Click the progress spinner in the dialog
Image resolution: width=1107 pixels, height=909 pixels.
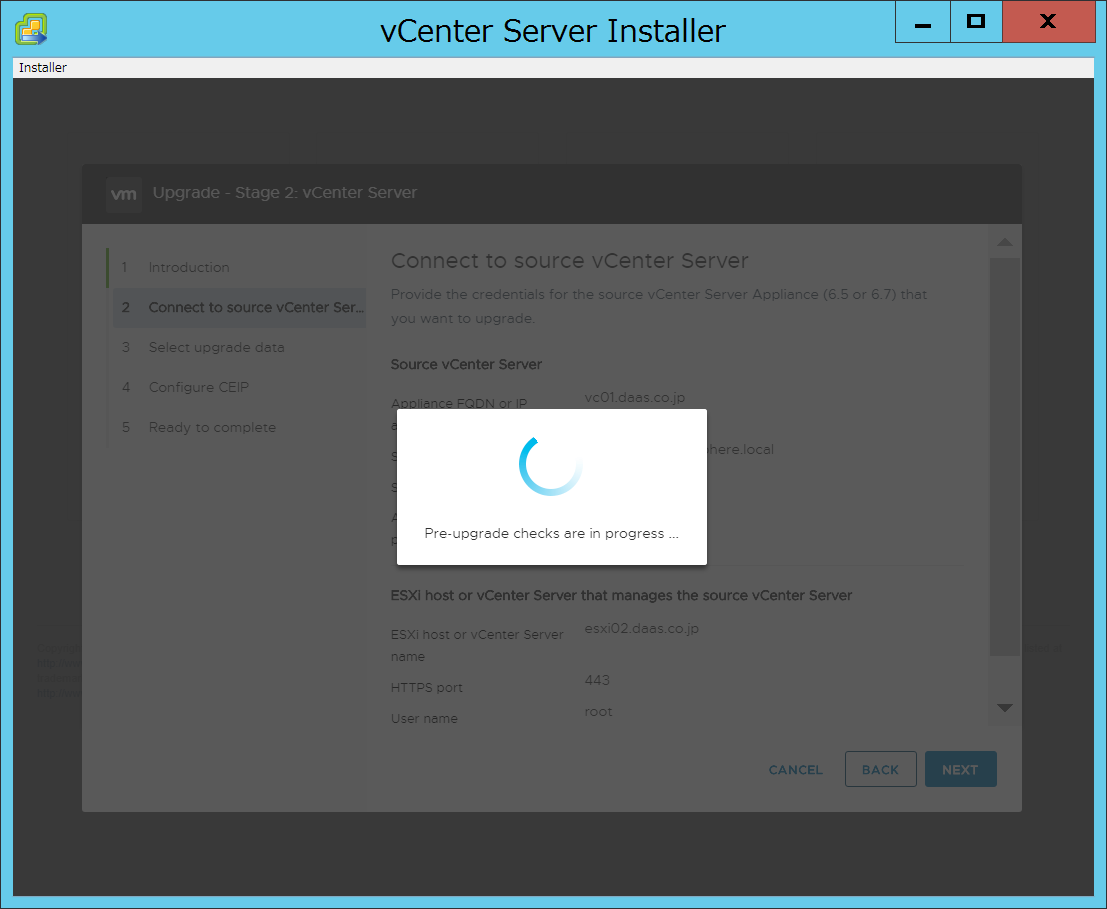point(551,465)
